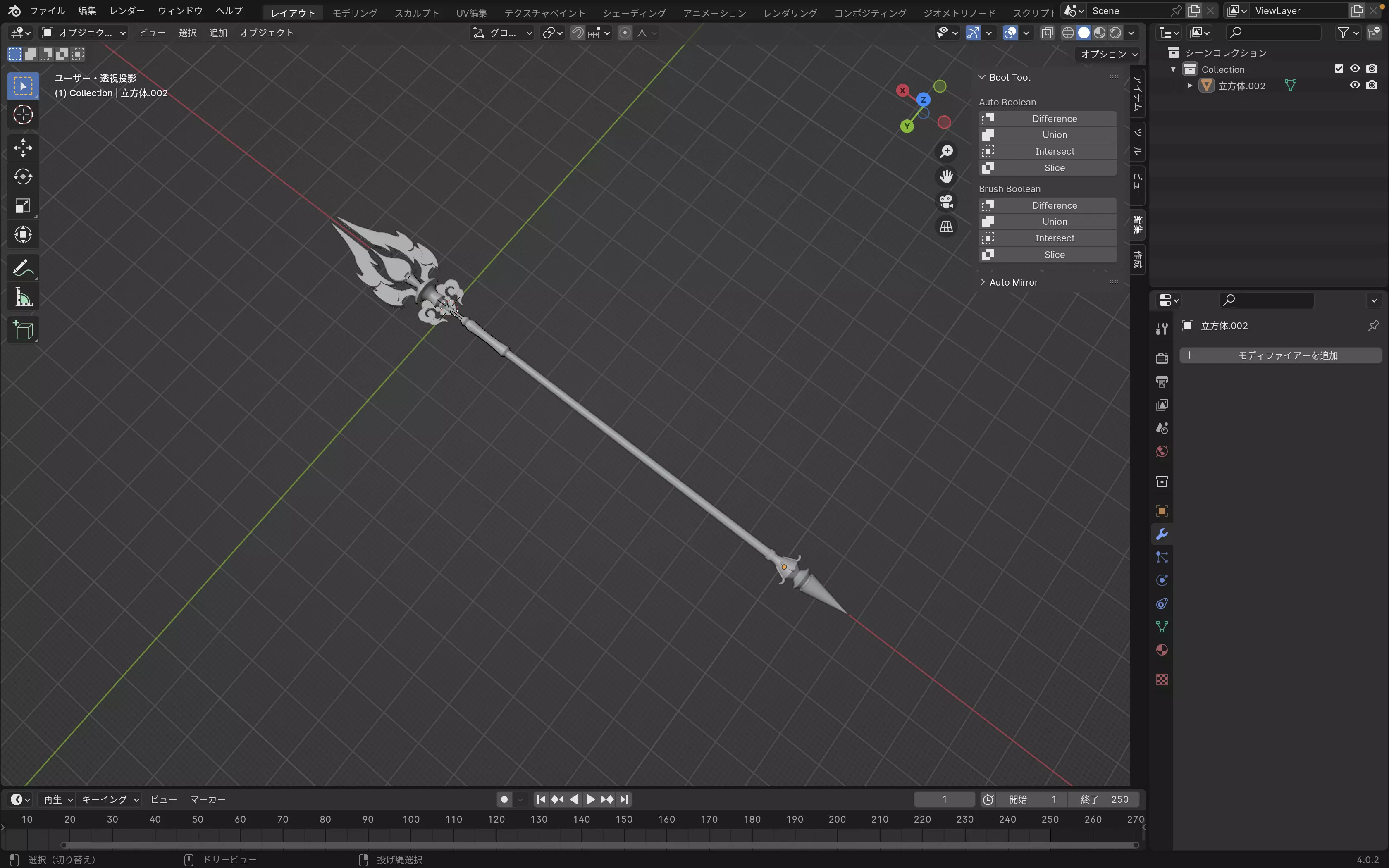
Task: Open the pivot point dropdown
Action: tap(553, 33)
